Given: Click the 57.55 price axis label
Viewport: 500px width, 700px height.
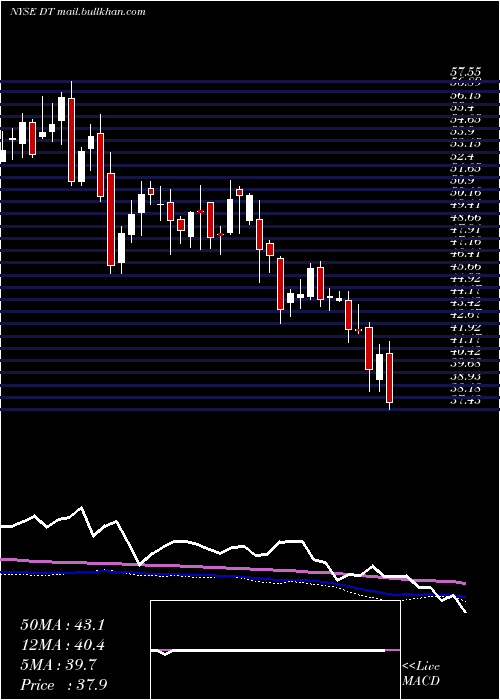Looking at the screenshot, I should click(465, 71).
